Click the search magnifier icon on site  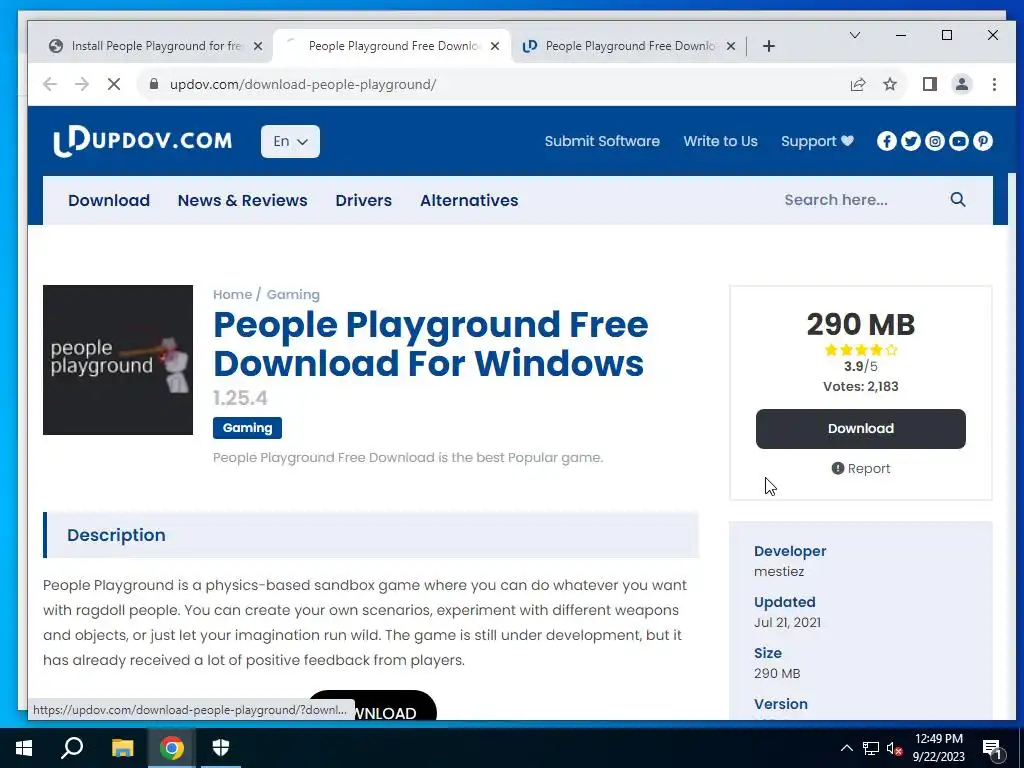point(957,200)
